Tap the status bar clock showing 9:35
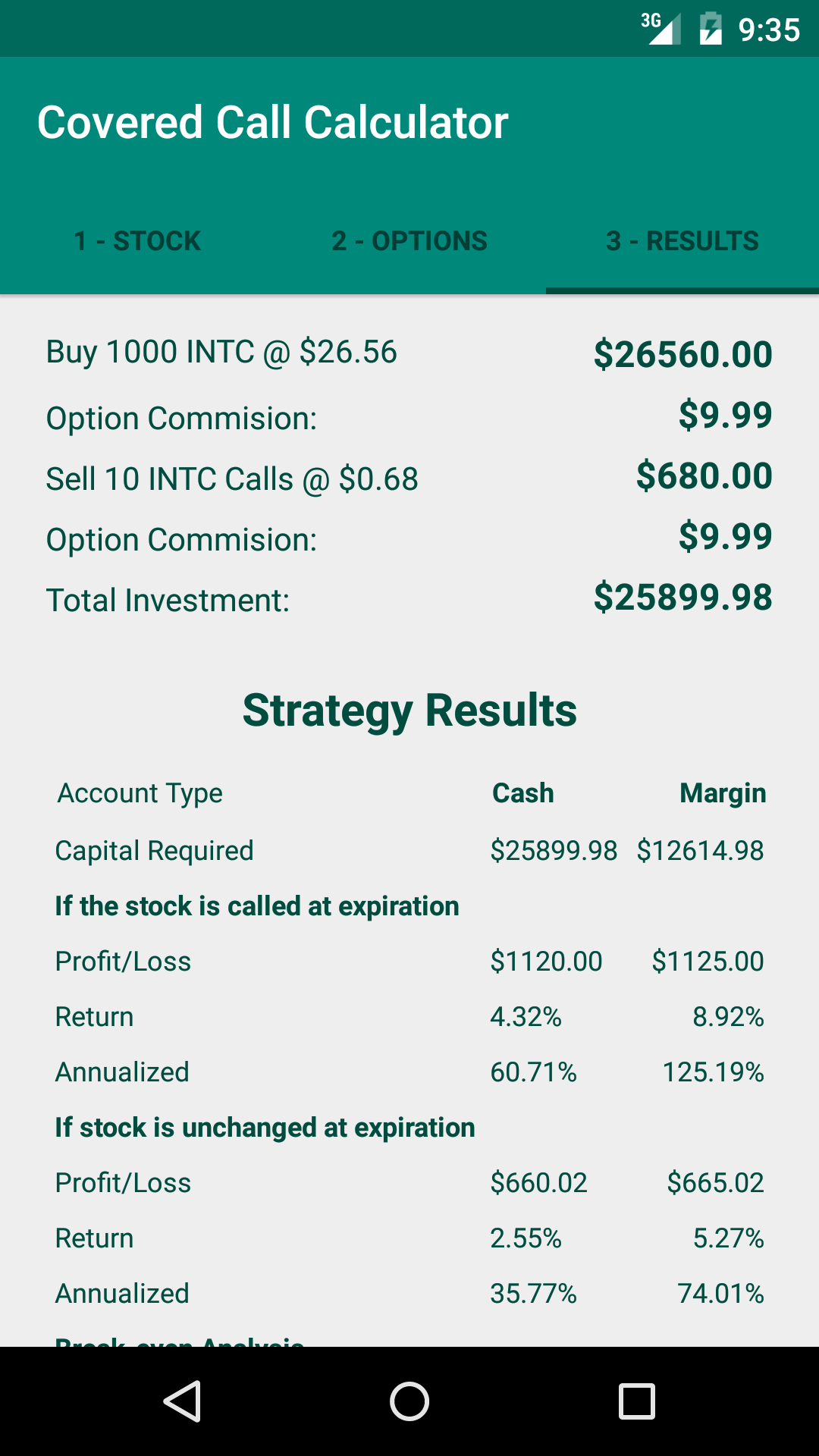Image resolution: width=819 pixels, height=1456 pixels. click(x=769, y=30)
